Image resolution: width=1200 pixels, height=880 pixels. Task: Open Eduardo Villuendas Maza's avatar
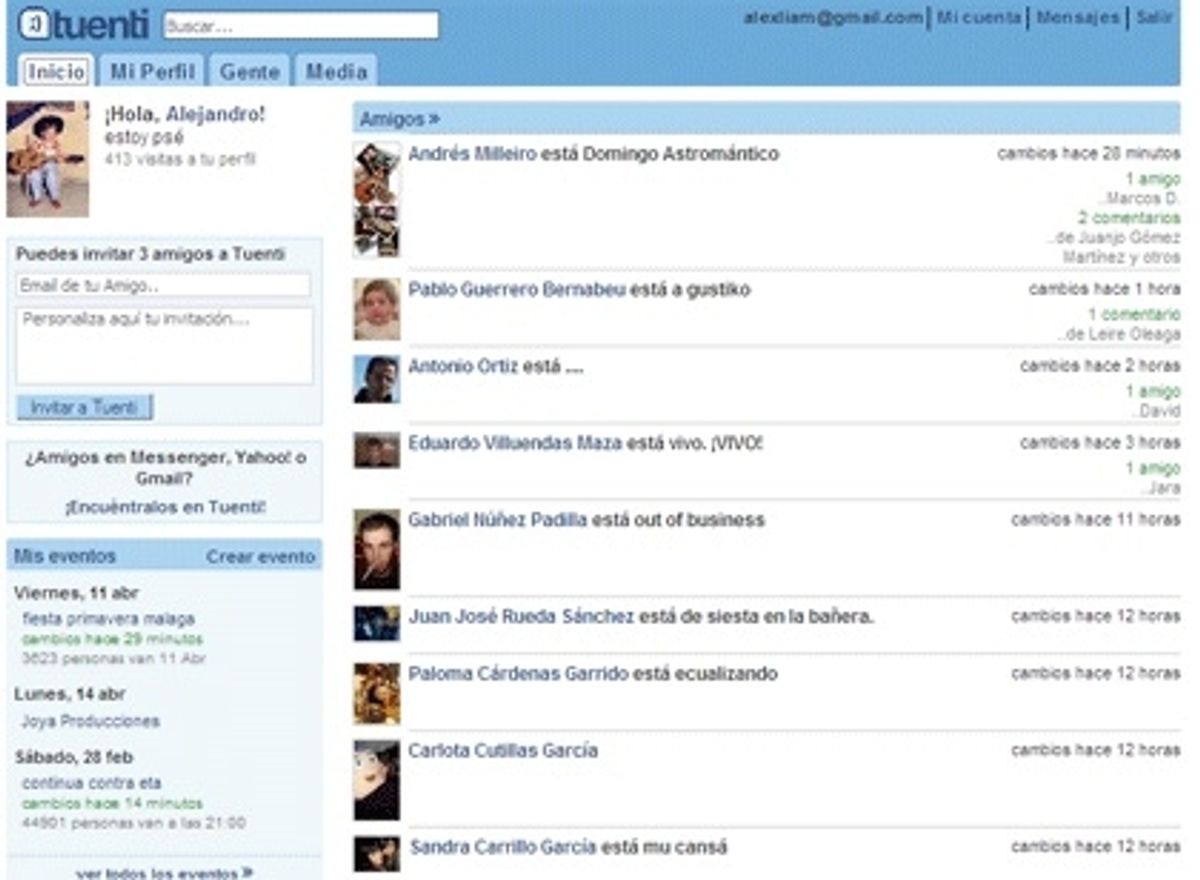377,450
